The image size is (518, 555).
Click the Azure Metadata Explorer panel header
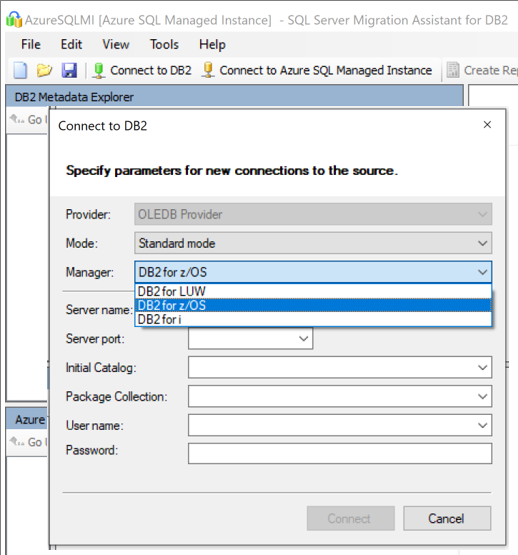tap(27, 419)
